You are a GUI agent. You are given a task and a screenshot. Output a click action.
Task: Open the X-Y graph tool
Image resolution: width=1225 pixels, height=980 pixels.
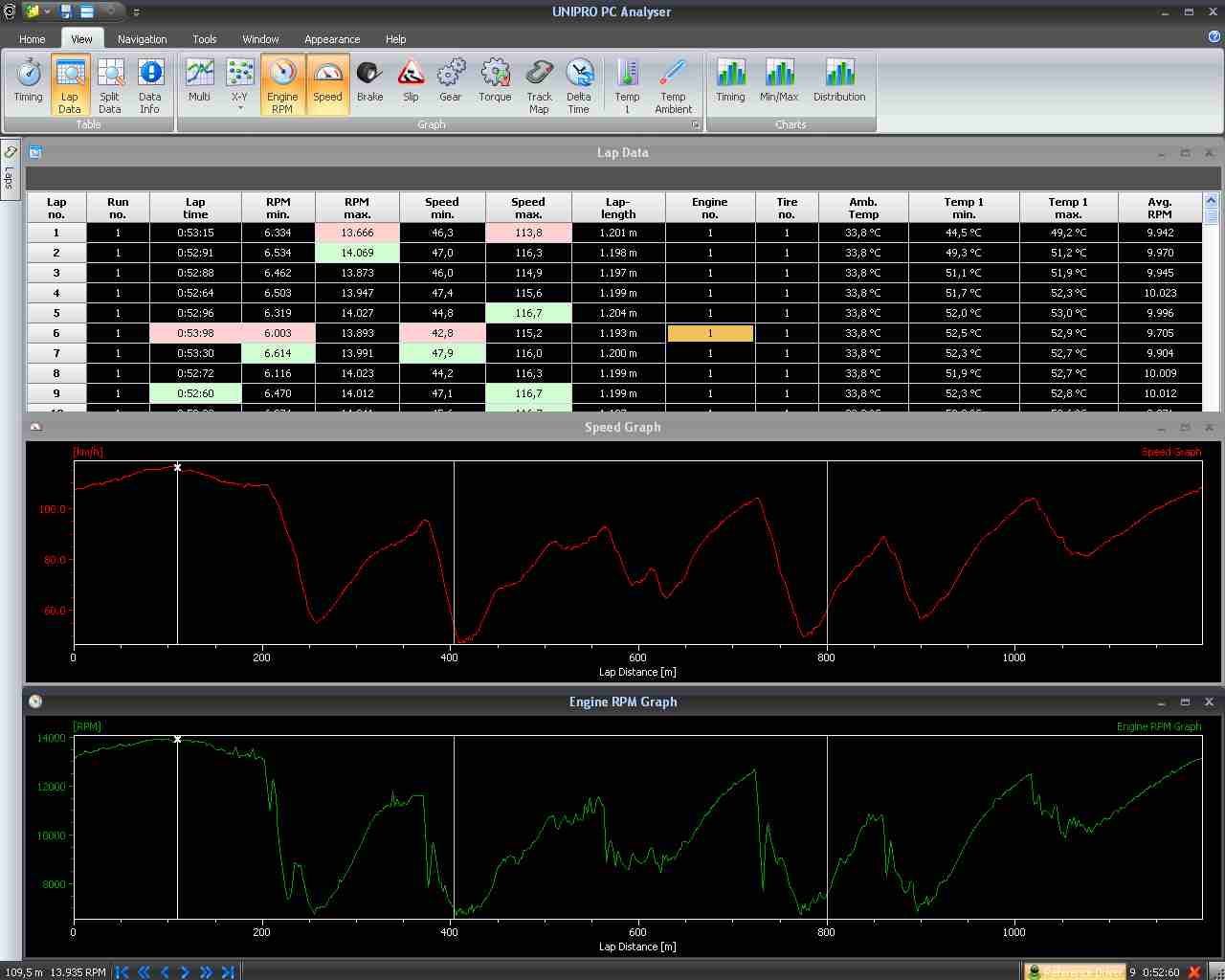click(x=239, y=78)
